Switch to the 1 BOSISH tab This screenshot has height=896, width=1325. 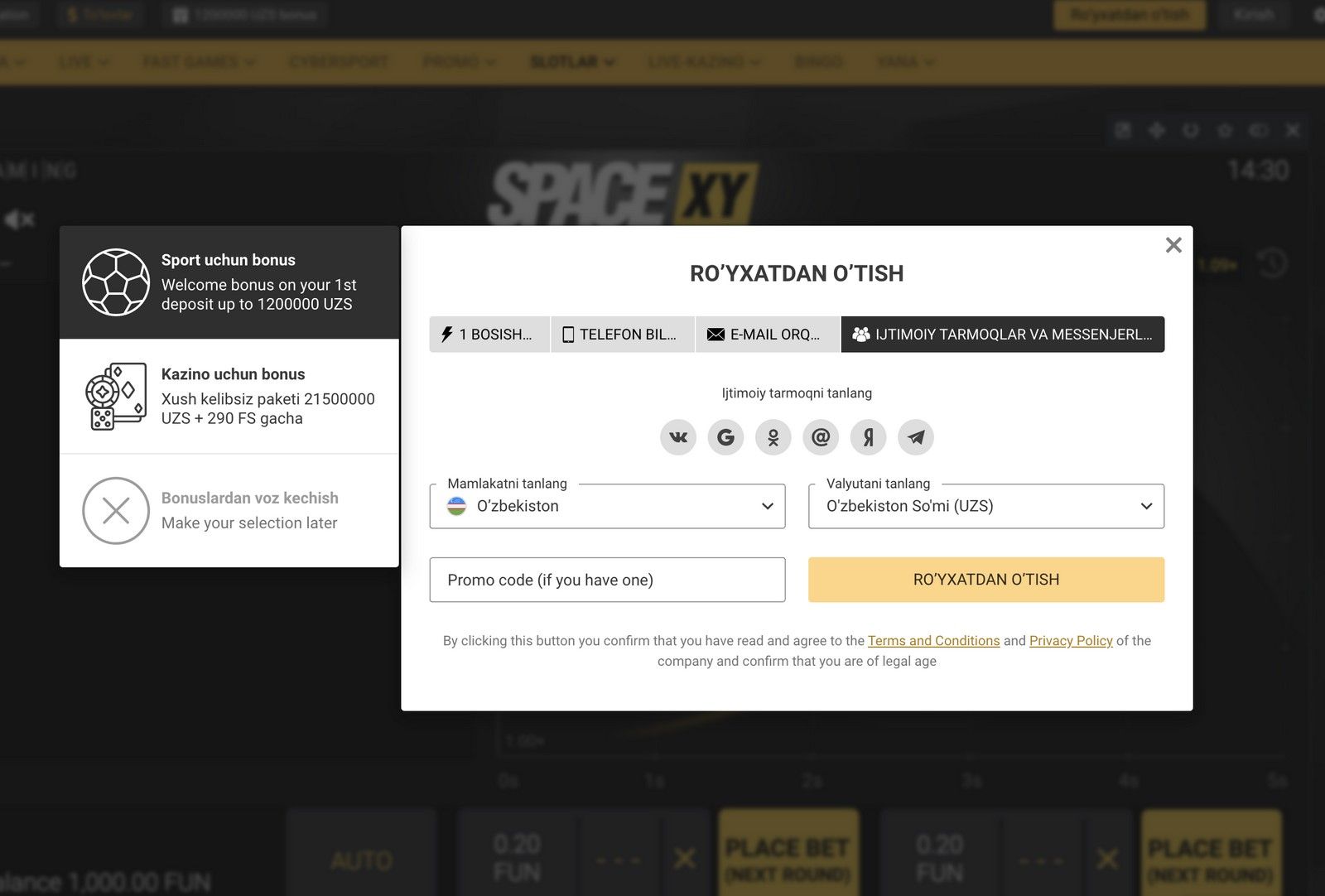tap(489, 335)
